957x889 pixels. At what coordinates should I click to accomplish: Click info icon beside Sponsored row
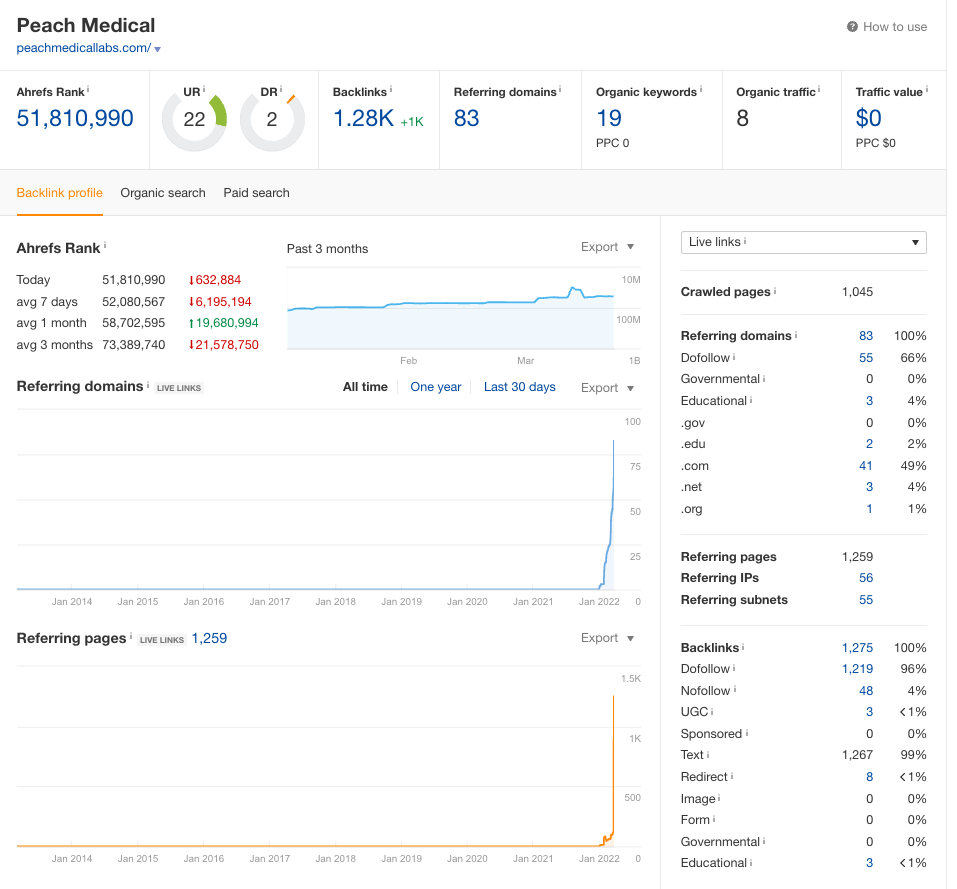tap(747, 733)
